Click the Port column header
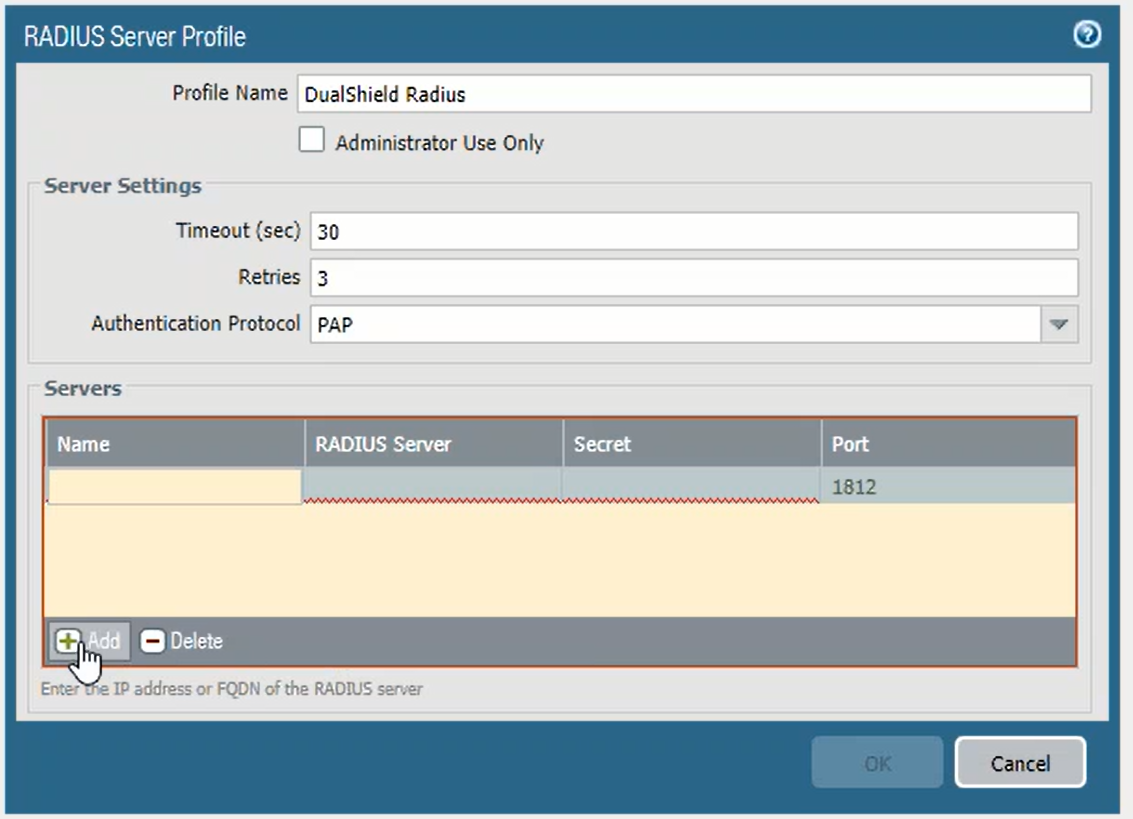 pos(947,444)
